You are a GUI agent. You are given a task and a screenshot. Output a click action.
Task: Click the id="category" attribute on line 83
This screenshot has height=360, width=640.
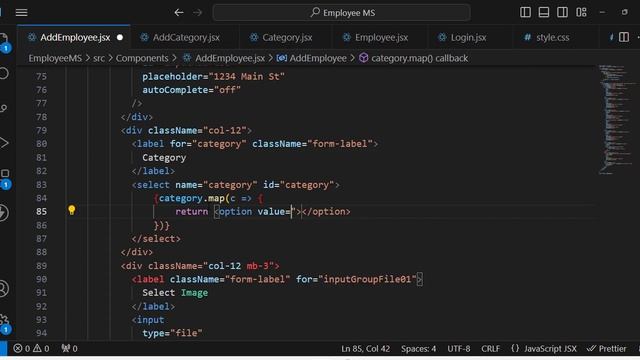(299, 185)
